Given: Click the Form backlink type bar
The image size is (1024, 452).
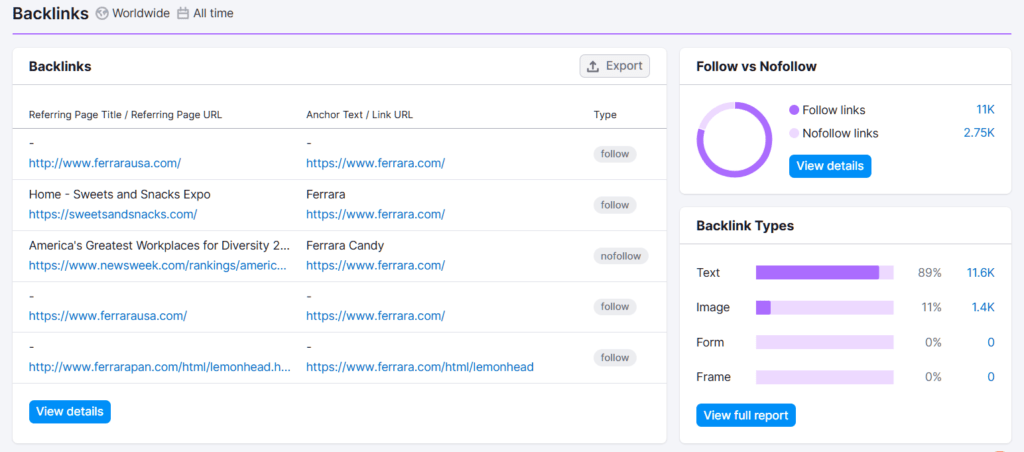Looking at the screenshot, I should (825, 342).
